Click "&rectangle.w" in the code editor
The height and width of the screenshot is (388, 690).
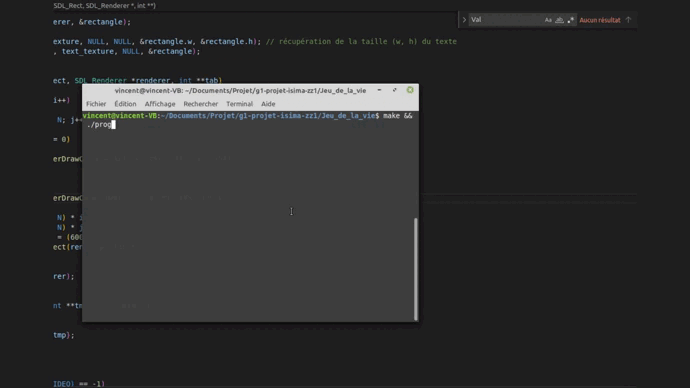[x=166, y=41]
